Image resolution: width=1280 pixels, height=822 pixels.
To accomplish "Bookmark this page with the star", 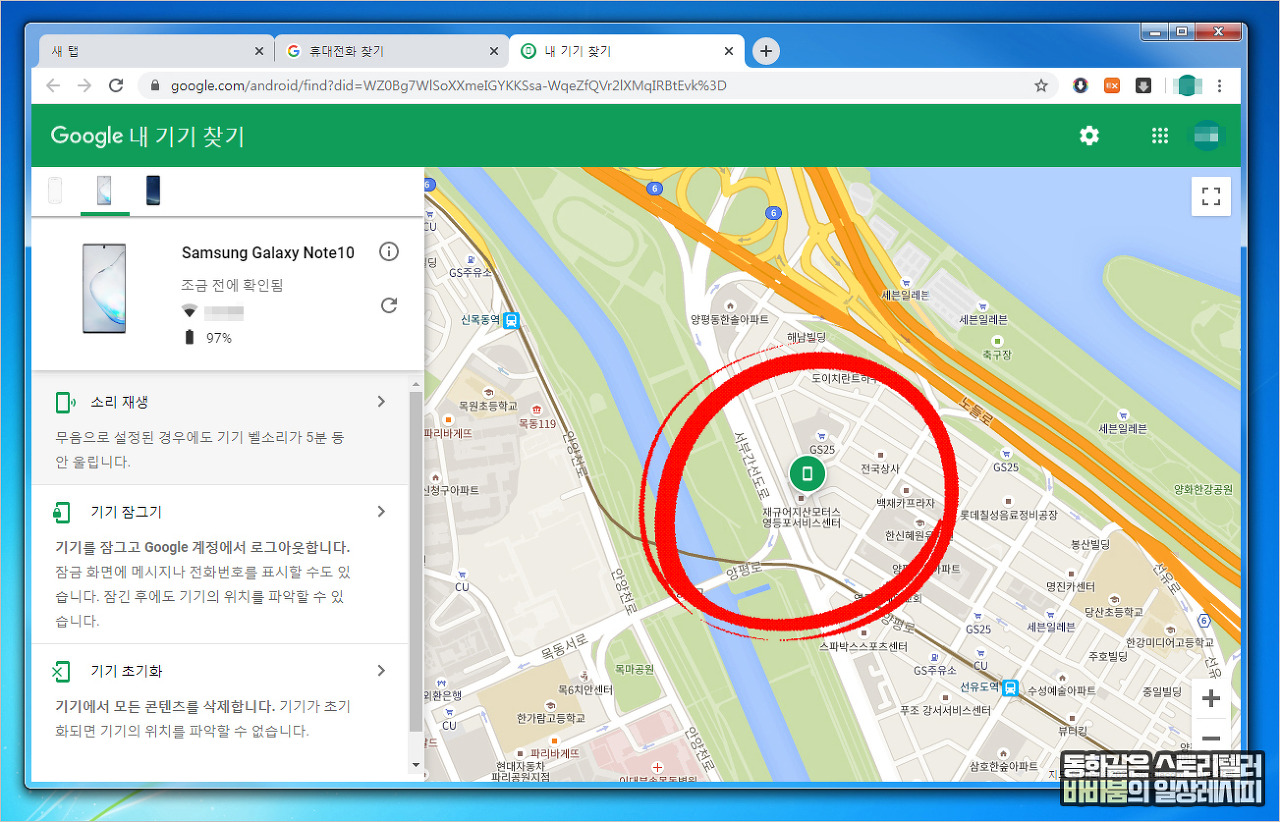I will click(1041, 86).
